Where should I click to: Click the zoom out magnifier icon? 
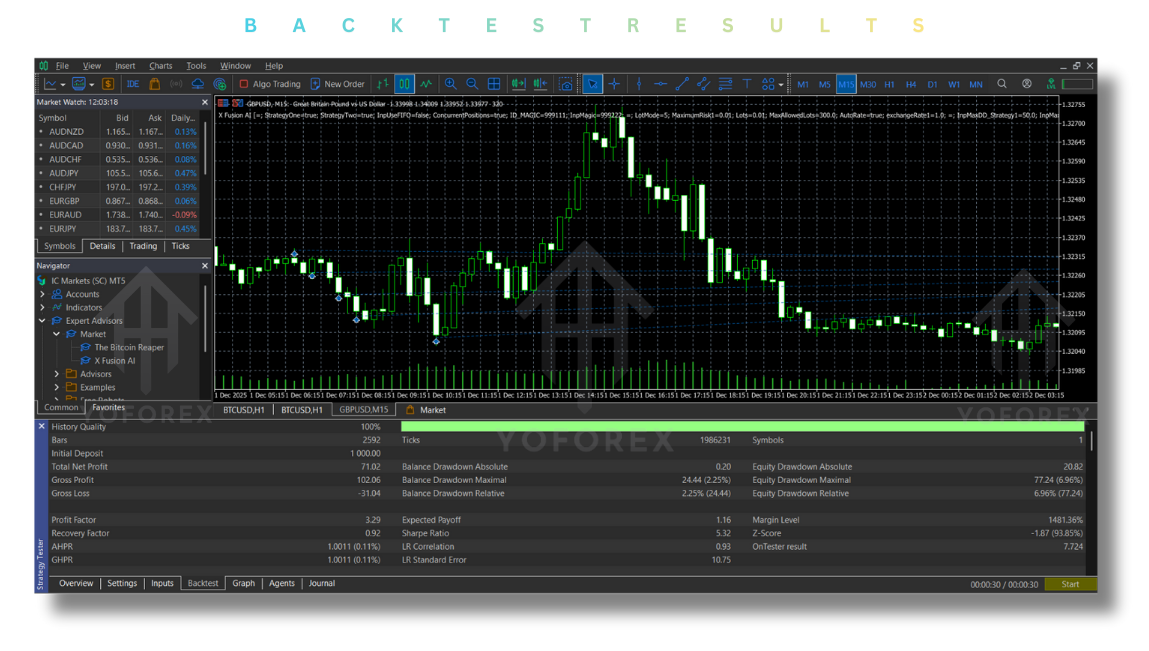click(472, 85)
